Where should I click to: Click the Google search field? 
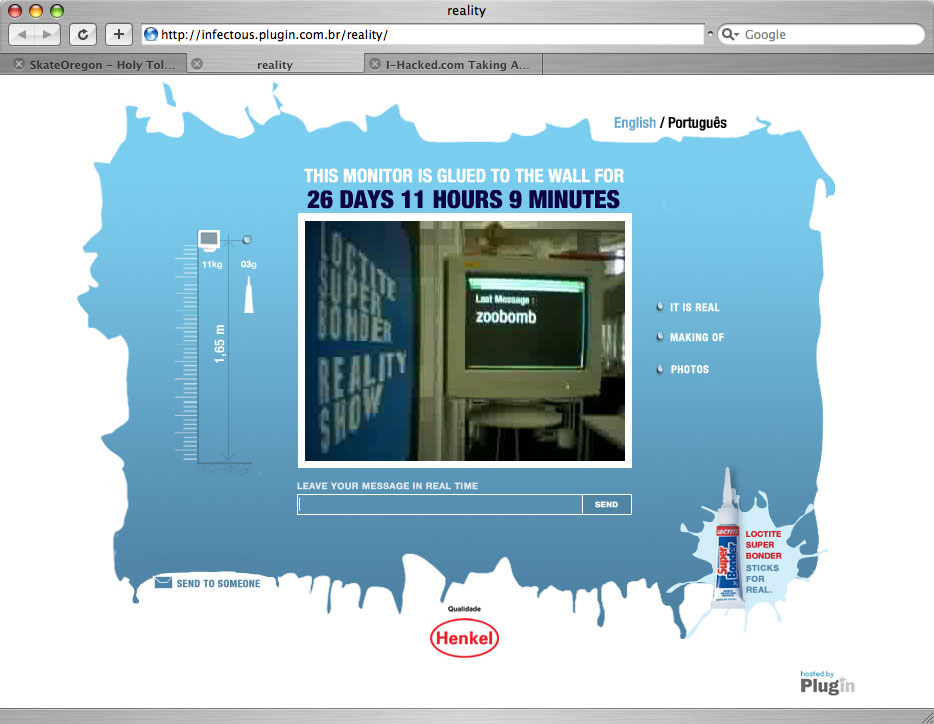(822, 35)
